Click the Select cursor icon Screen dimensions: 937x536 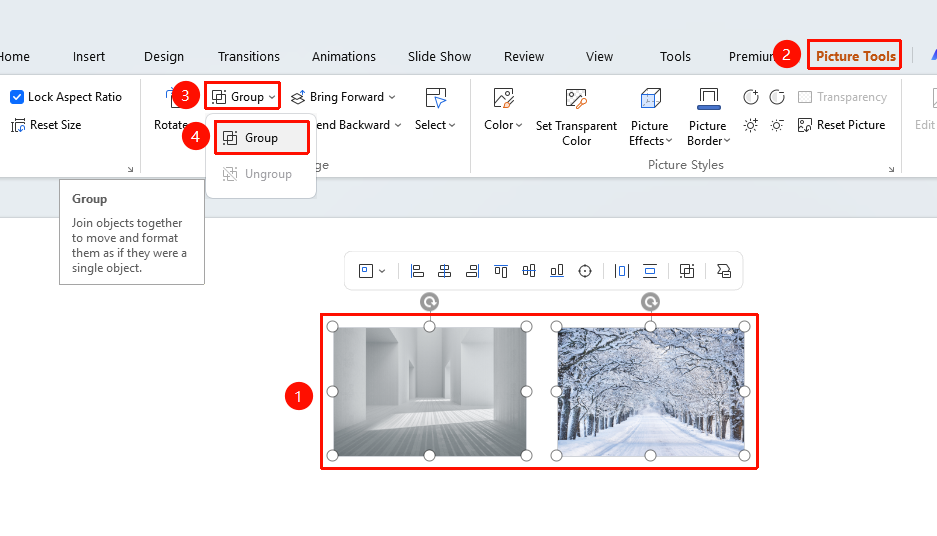click(x=436, y=98)
